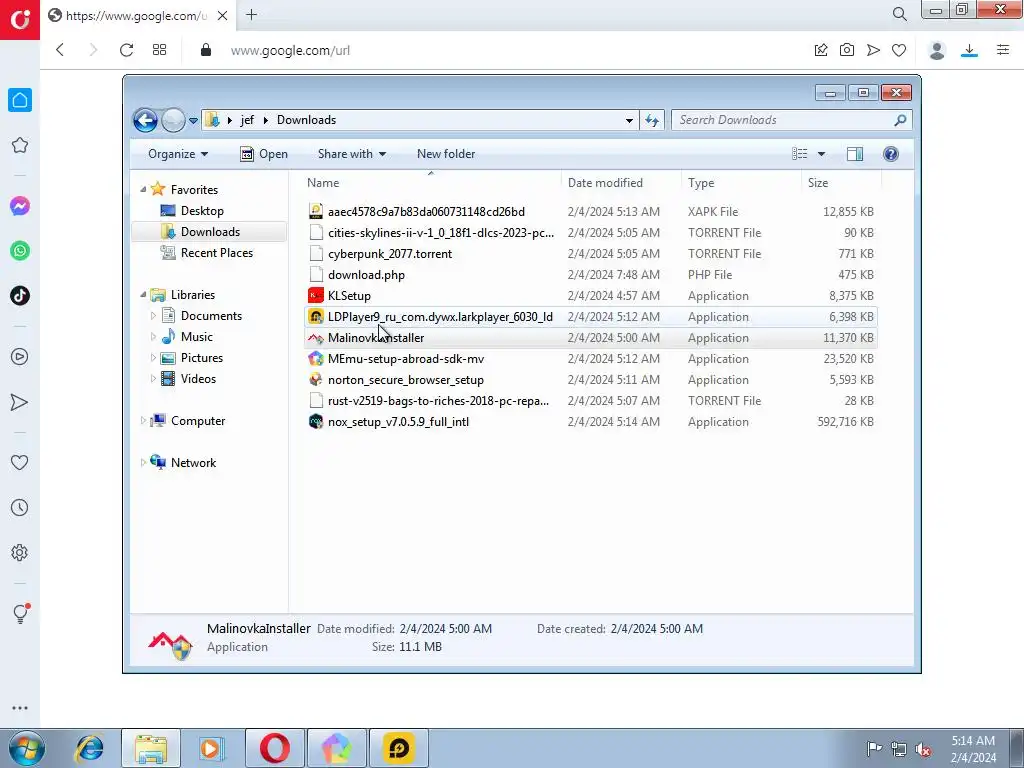Open the Opera sidebar home icon
The image size is (1024, 768).
click(x=20, y=100)
